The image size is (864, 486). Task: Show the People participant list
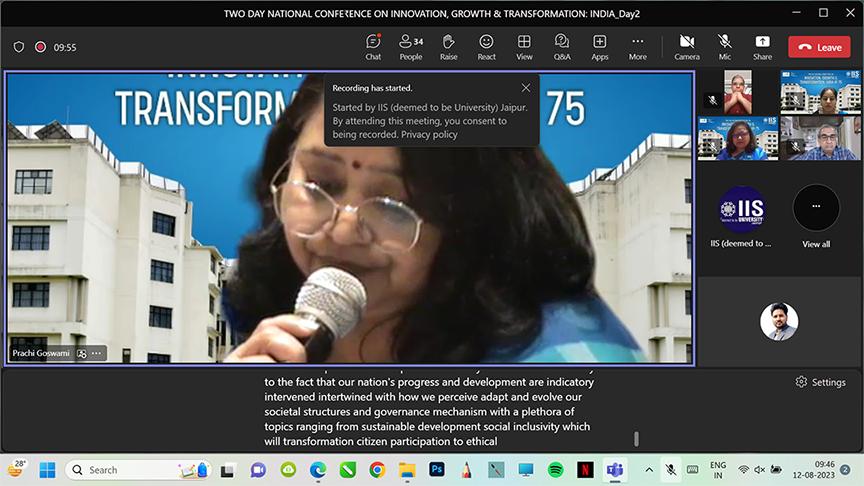[411, 46]
